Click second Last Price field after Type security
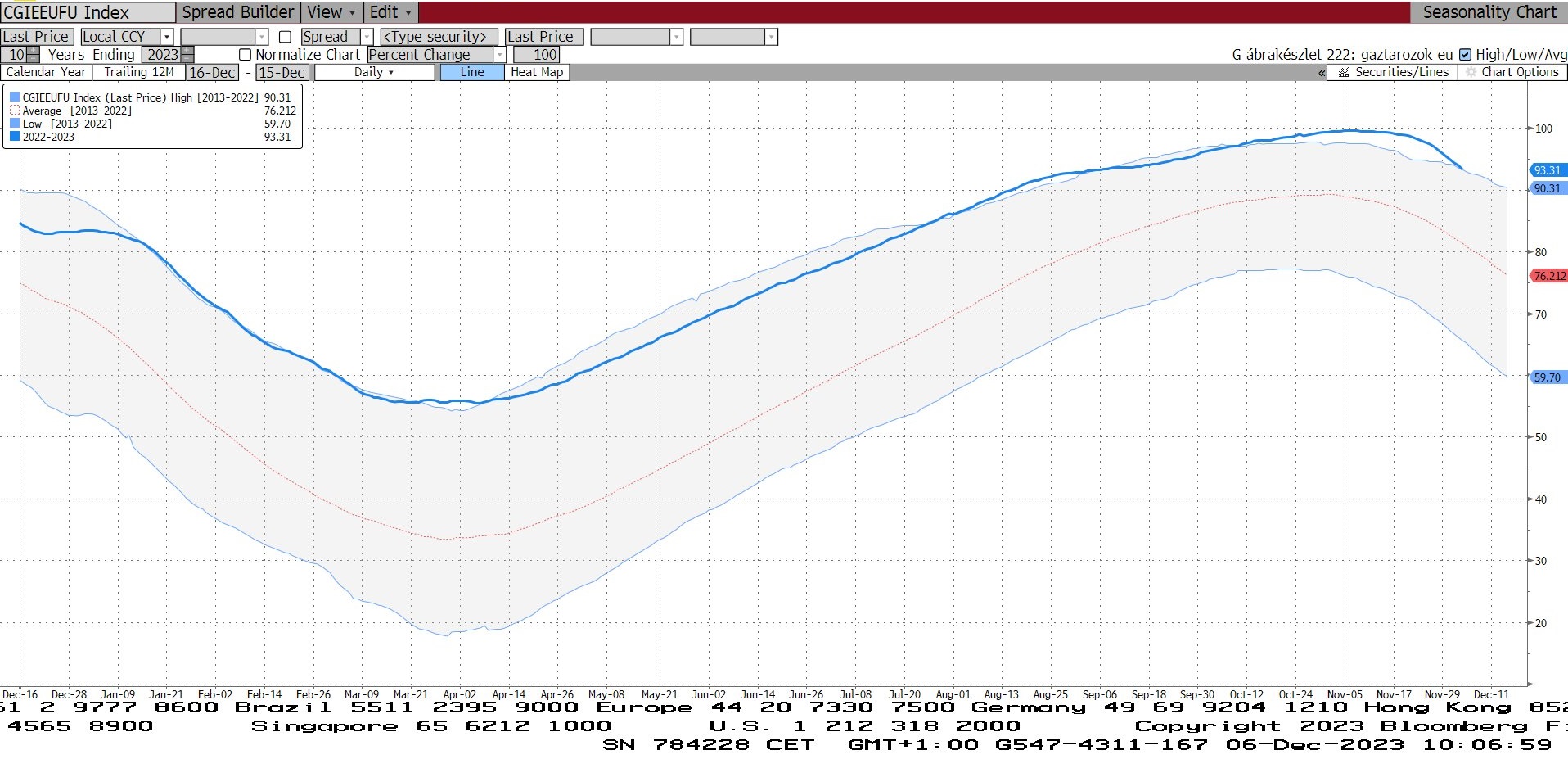 pyautogui.click(x=544, y=37)
